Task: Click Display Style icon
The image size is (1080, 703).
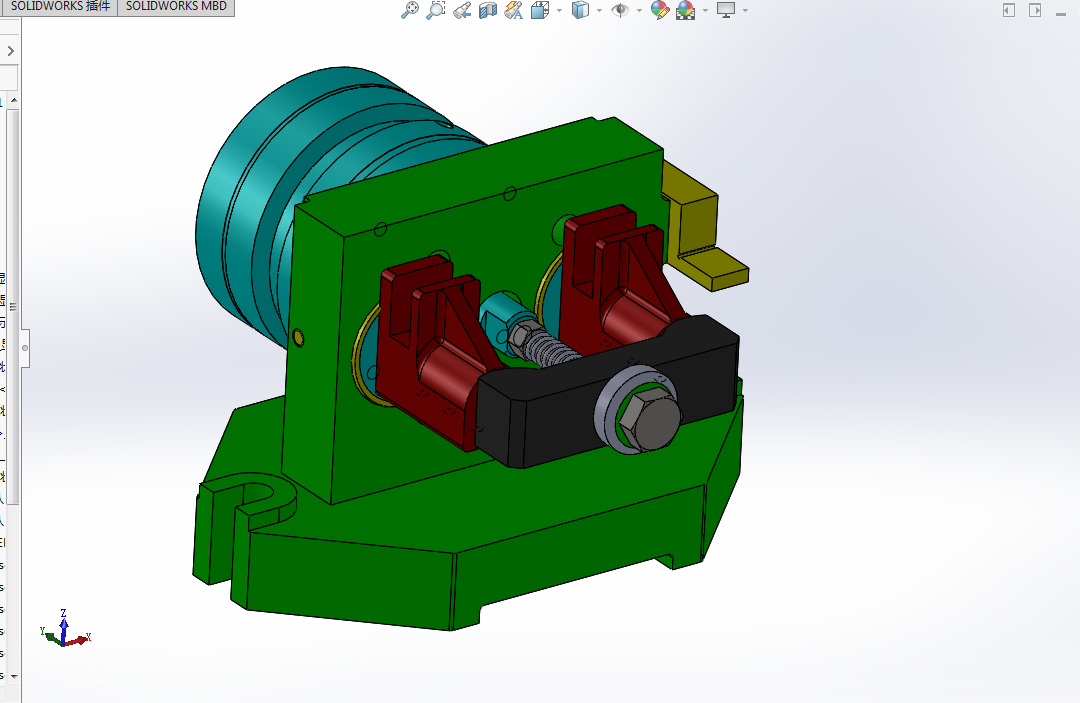Action: [x=581, y=10]
